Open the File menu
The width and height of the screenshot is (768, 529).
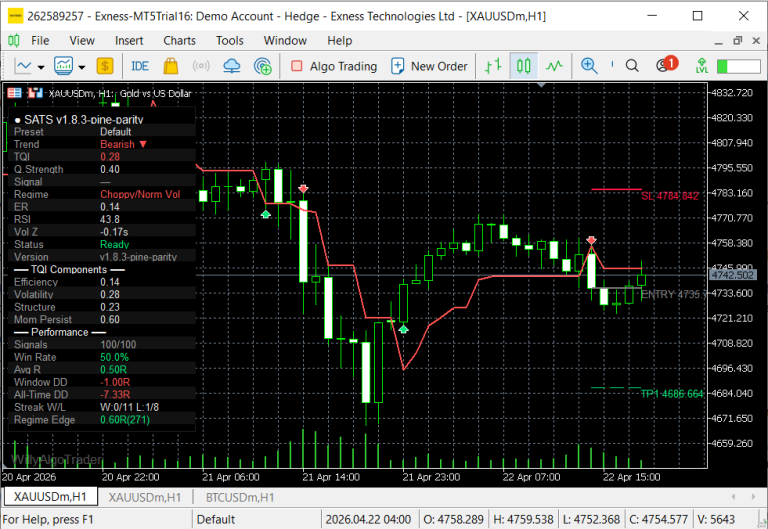40,41
